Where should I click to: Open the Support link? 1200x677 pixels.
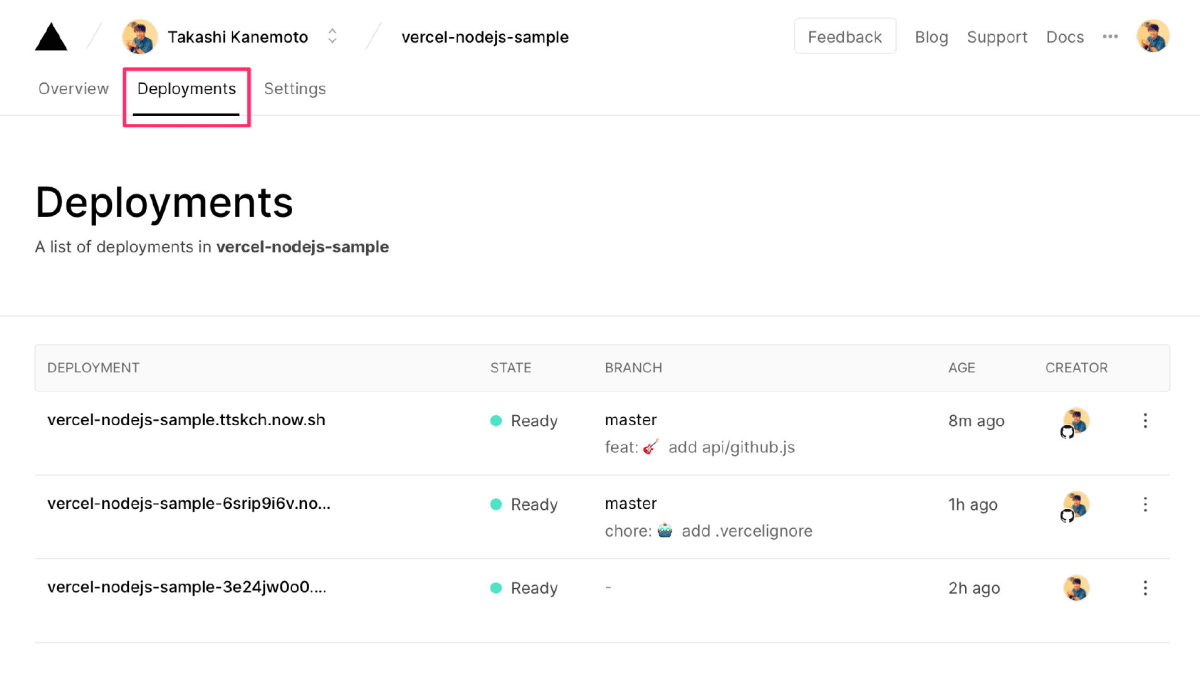coord(997,37)
